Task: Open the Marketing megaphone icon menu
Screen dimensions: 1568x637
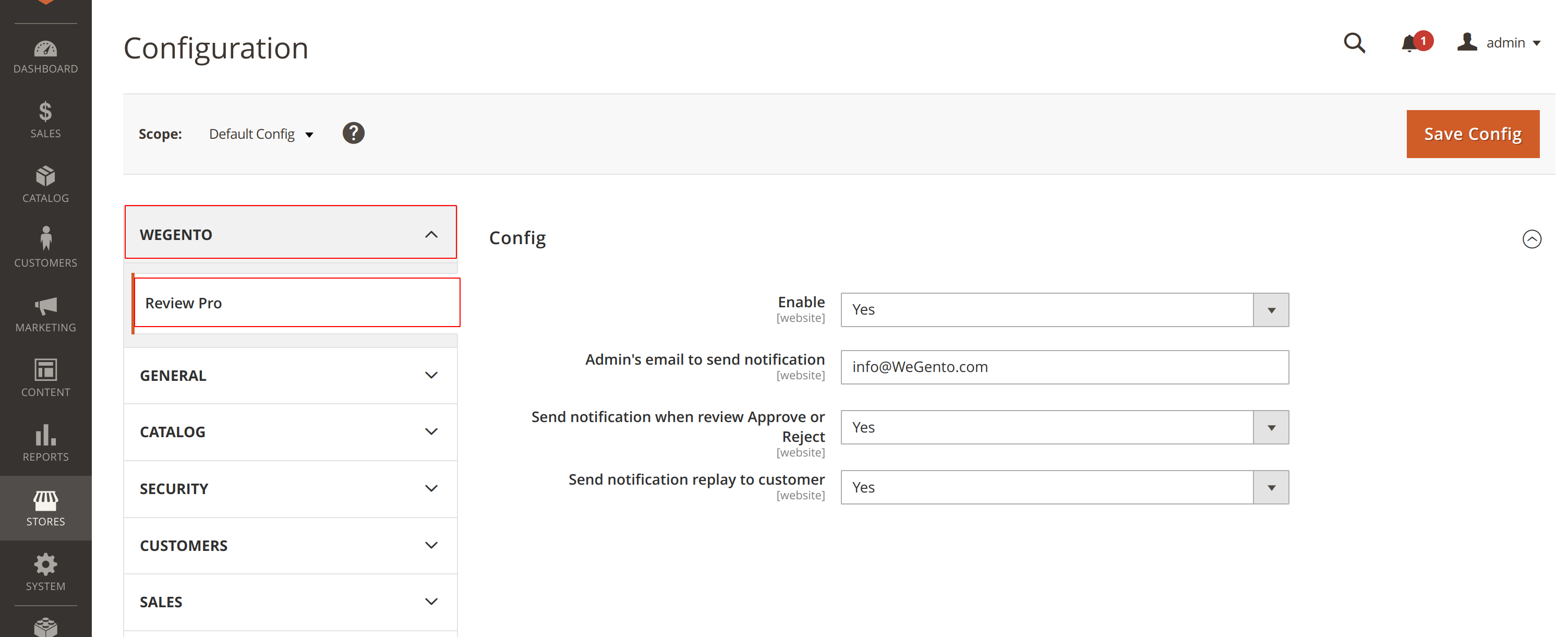Action: click(46, 314)
